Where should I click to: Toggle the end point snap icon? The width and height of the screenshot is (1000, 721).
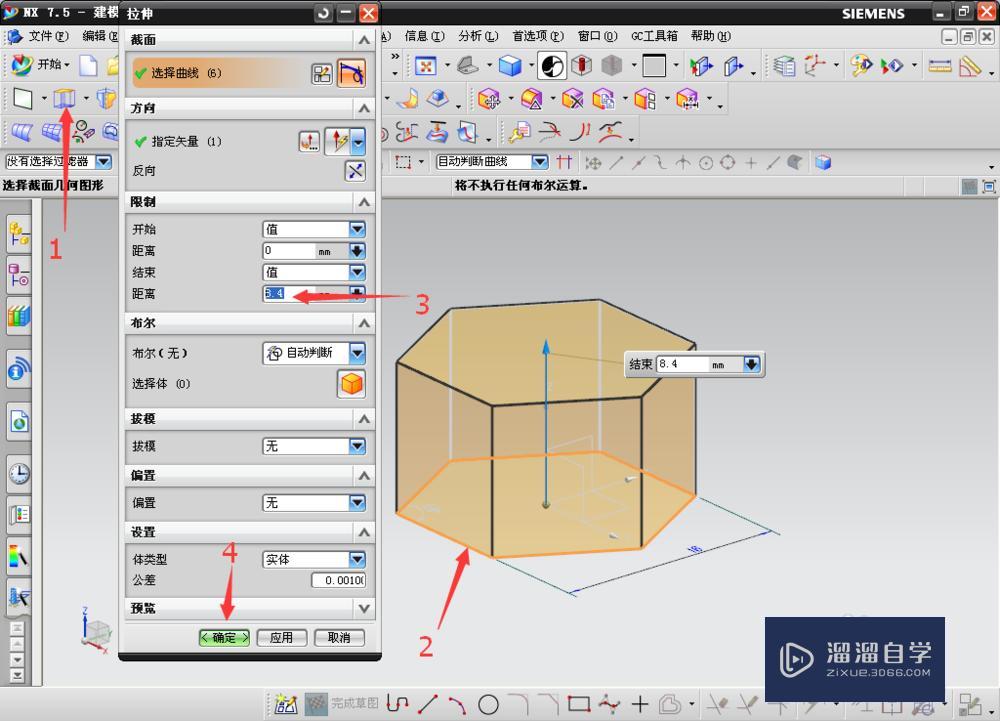tap(616, 163)
